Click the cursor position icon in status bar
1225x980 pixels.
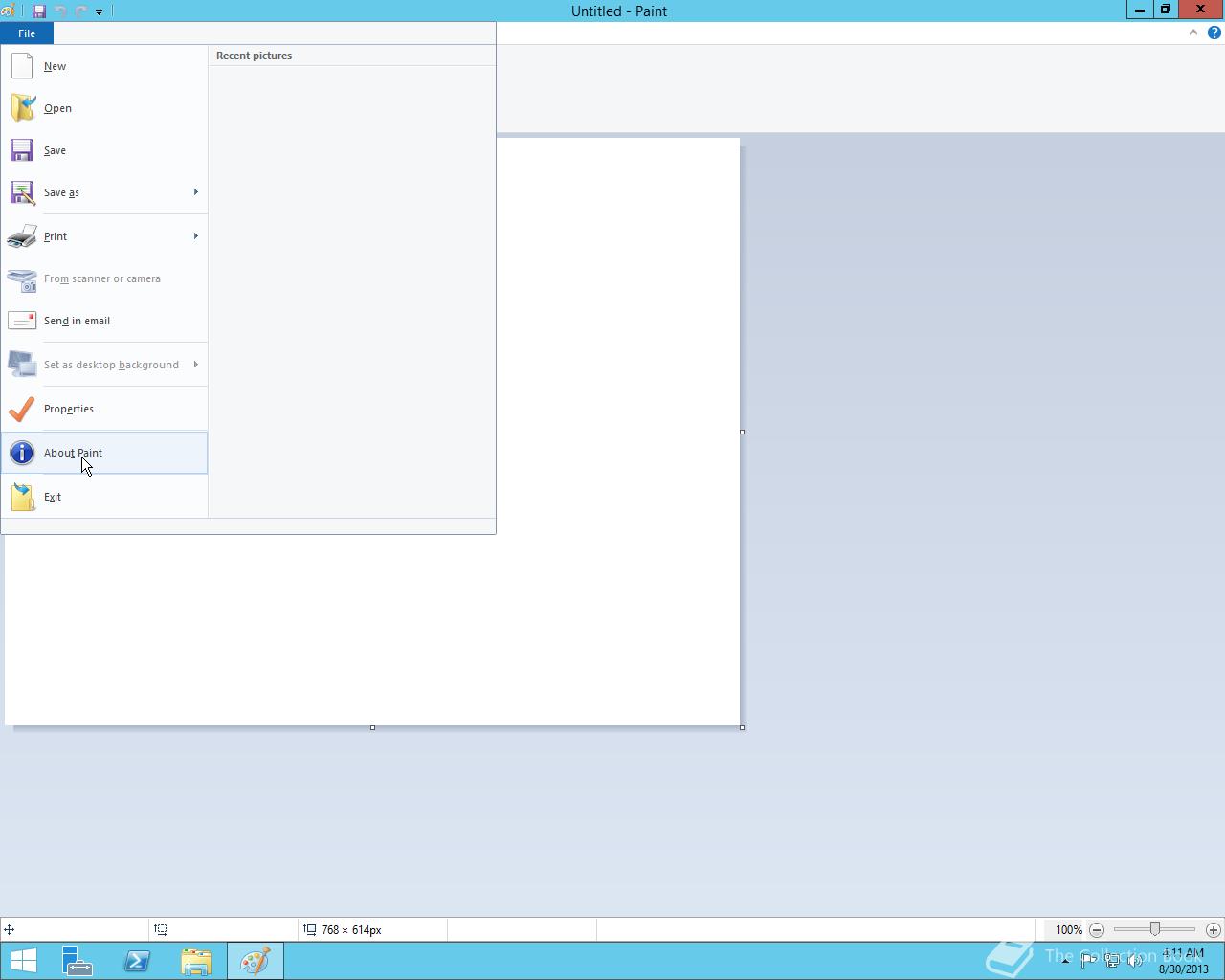9,929
